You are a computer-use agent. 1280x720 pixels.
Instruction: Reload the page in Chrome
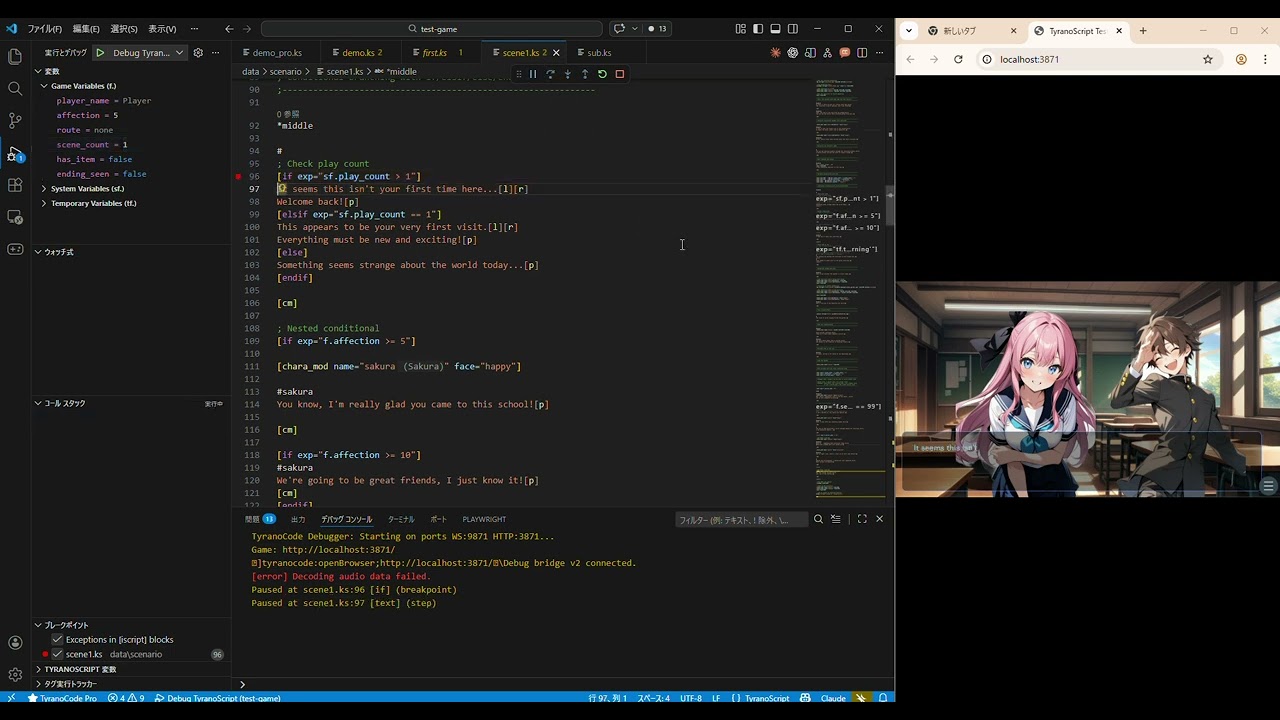point(958,59)
